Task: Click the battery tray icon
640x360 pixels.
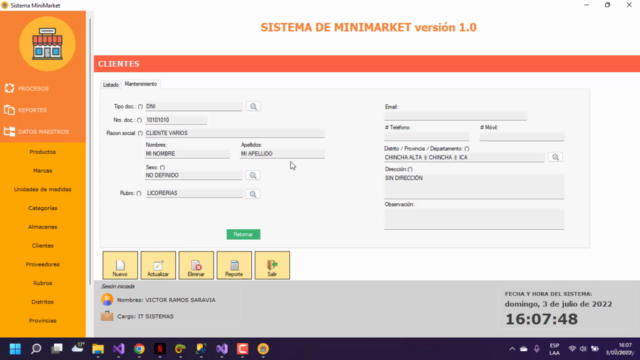Action: point(595,349)
